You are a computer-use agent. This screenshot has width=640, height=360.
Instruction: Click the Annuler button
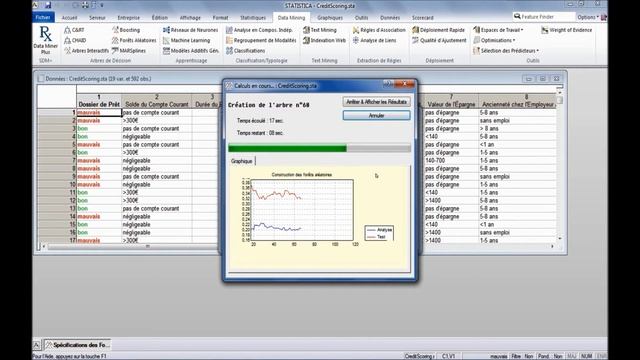(x=376, y=116)
